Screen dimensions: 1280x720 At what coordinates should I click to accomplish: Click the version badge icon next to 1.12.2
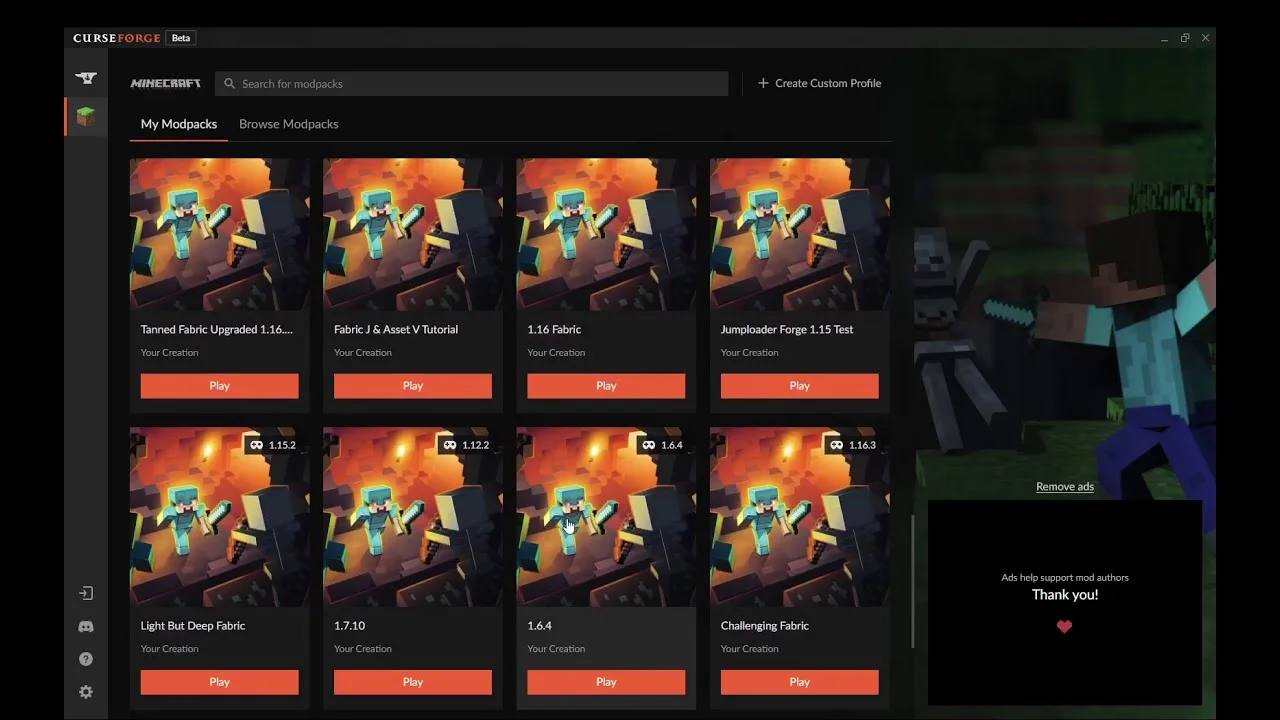point(450,445)
